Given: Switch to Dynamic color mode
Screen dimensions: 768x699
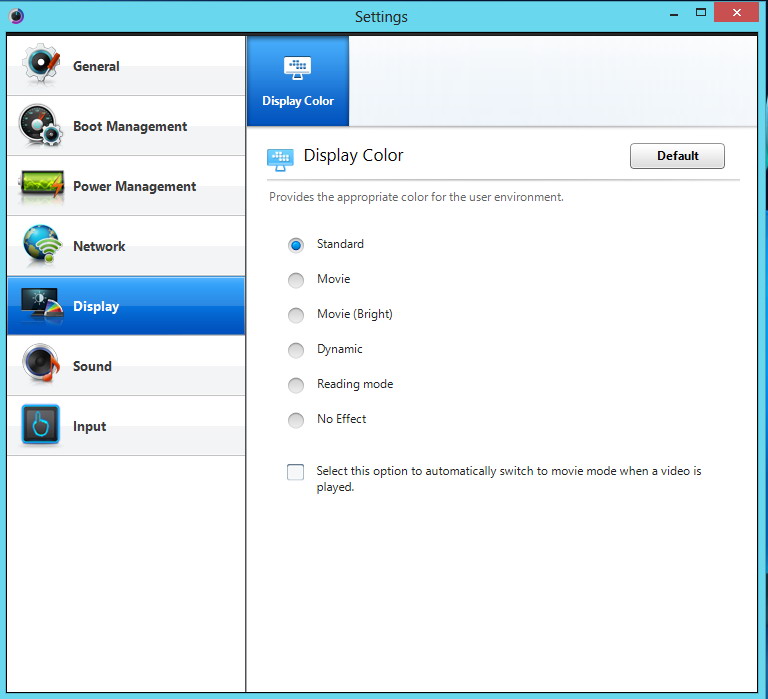Looking at the screenshot, I should click(x=296, y=350).
